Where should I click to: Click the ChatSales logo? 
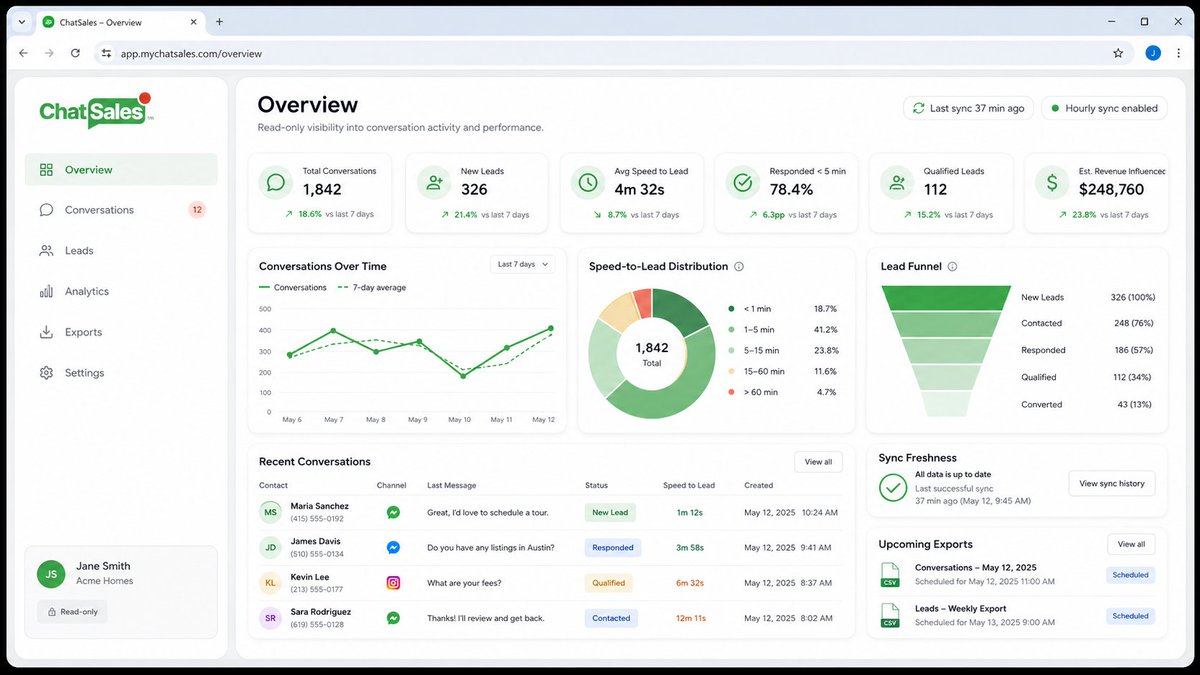tap(96, 110)
